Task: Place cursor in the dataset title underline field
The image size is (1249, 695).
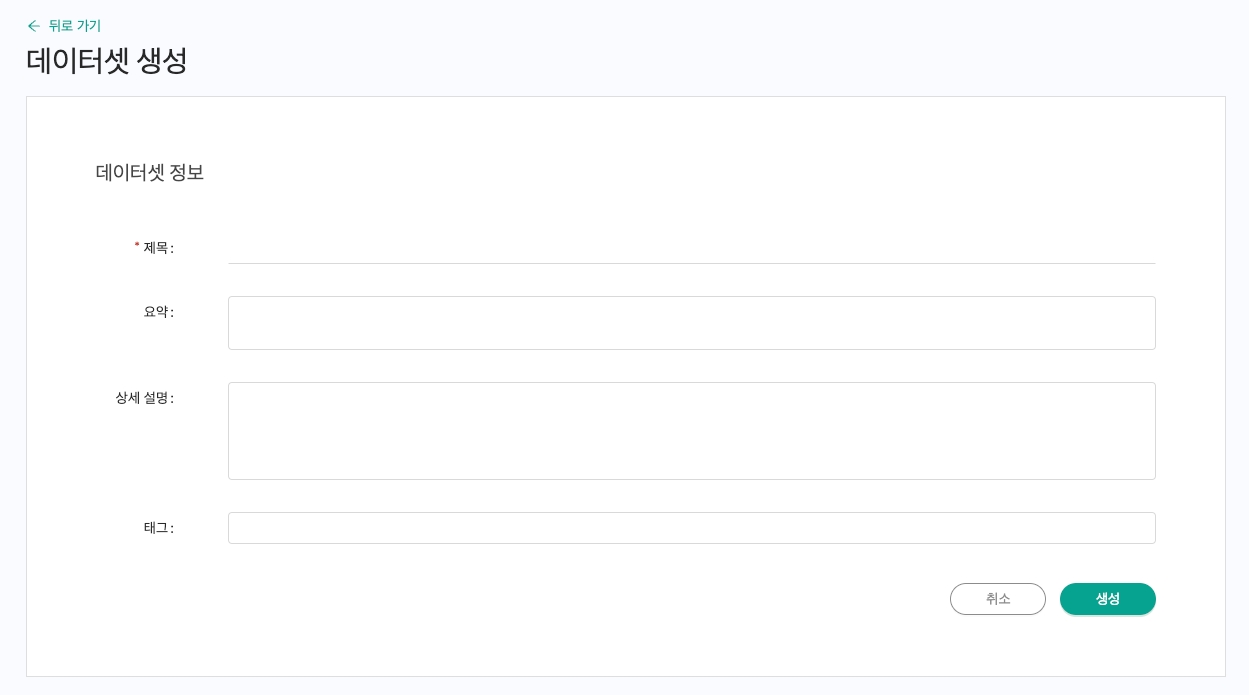Action: (x=691, y=248)
